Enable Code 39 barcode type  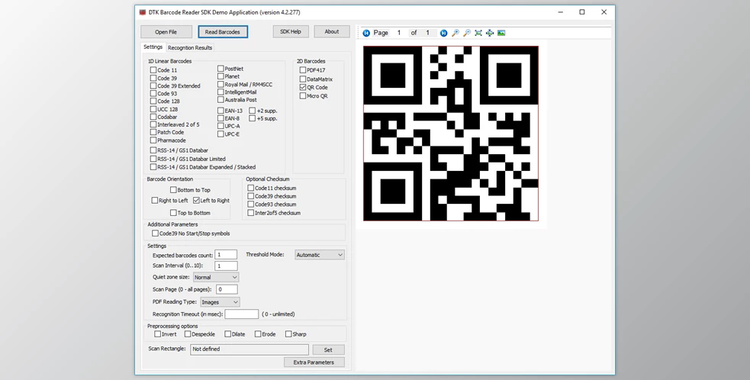[153, 78]
